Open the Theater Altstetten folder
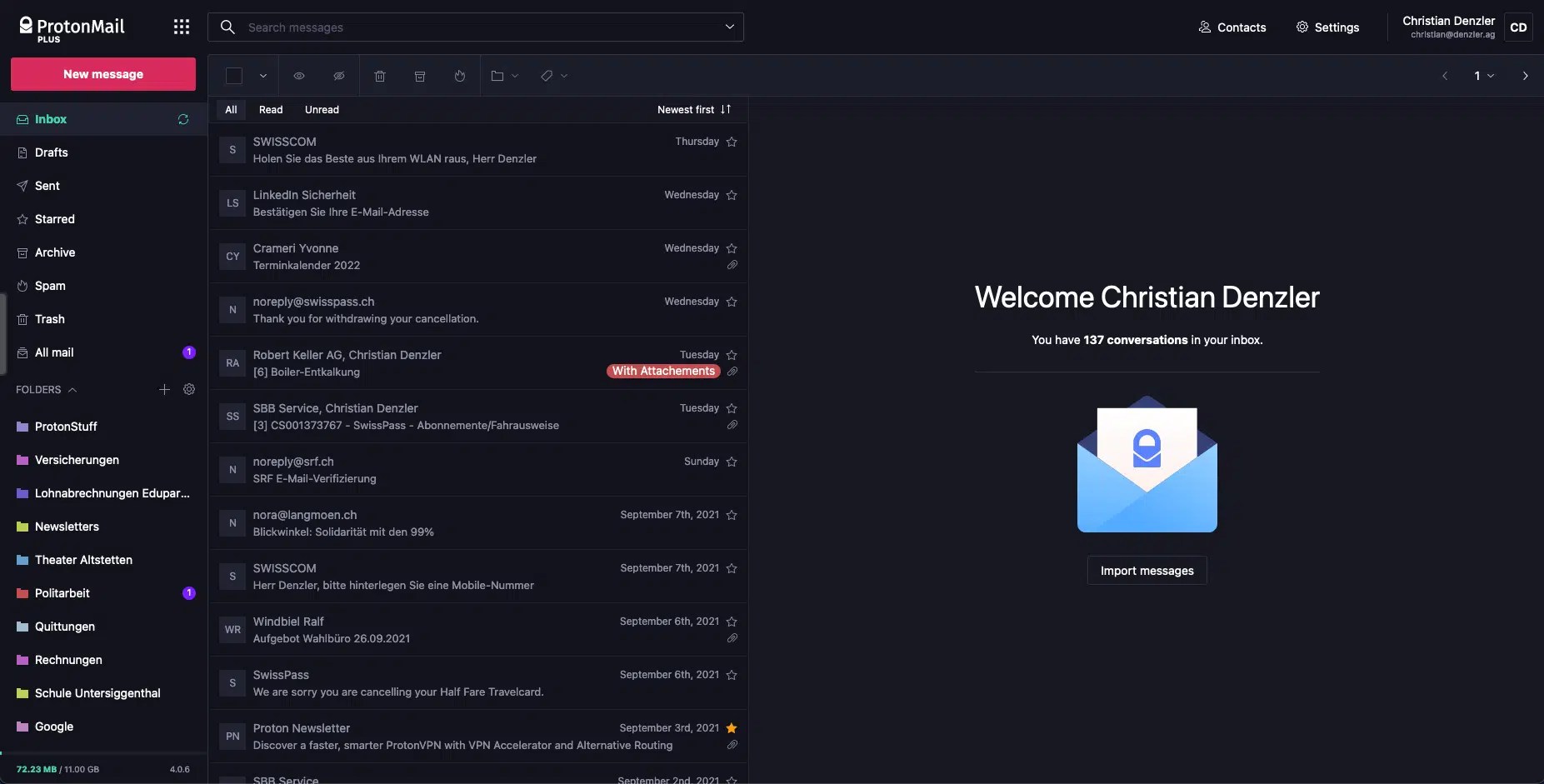The width and height of the screenshot is (1544, 784). (103, 560)
